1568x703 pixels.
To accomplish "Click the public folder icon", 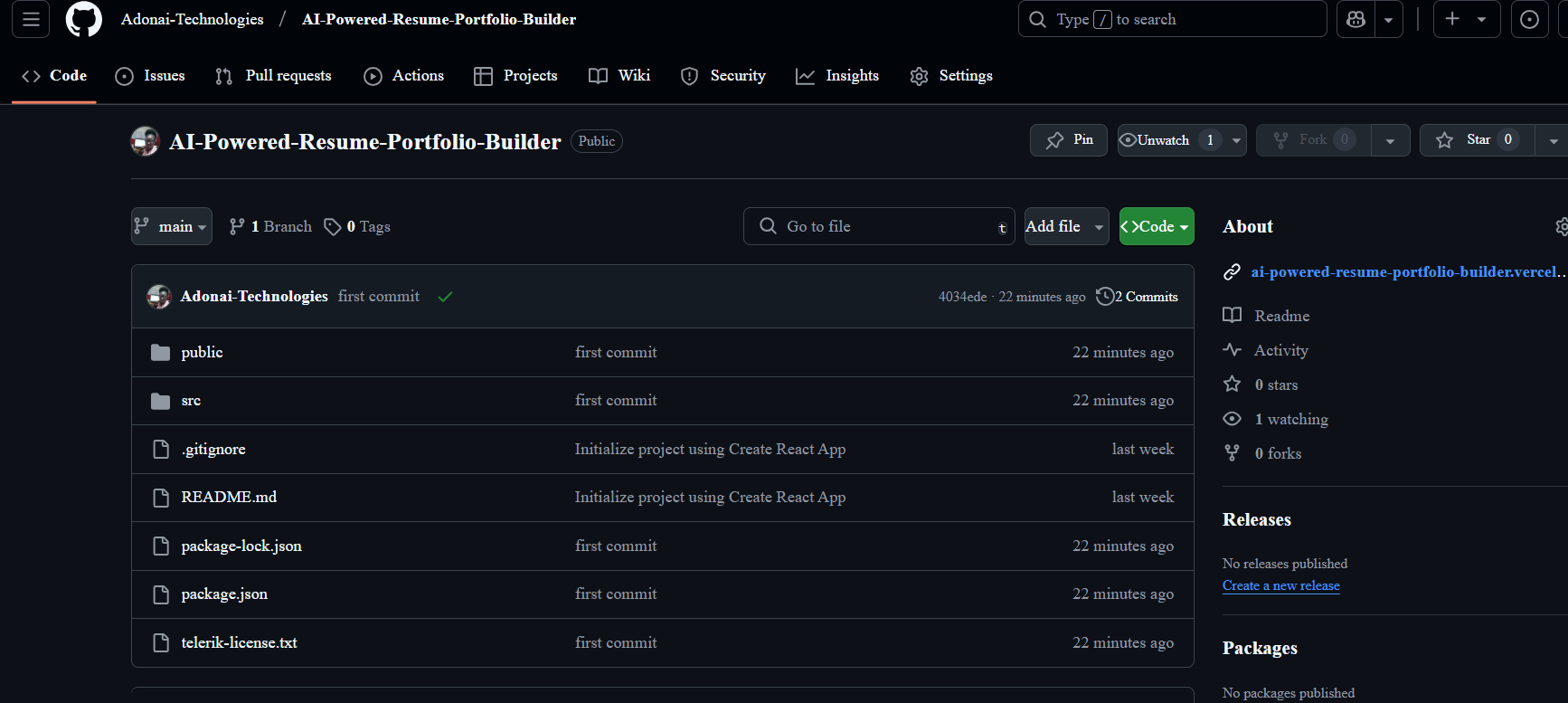I will (161, 353).
